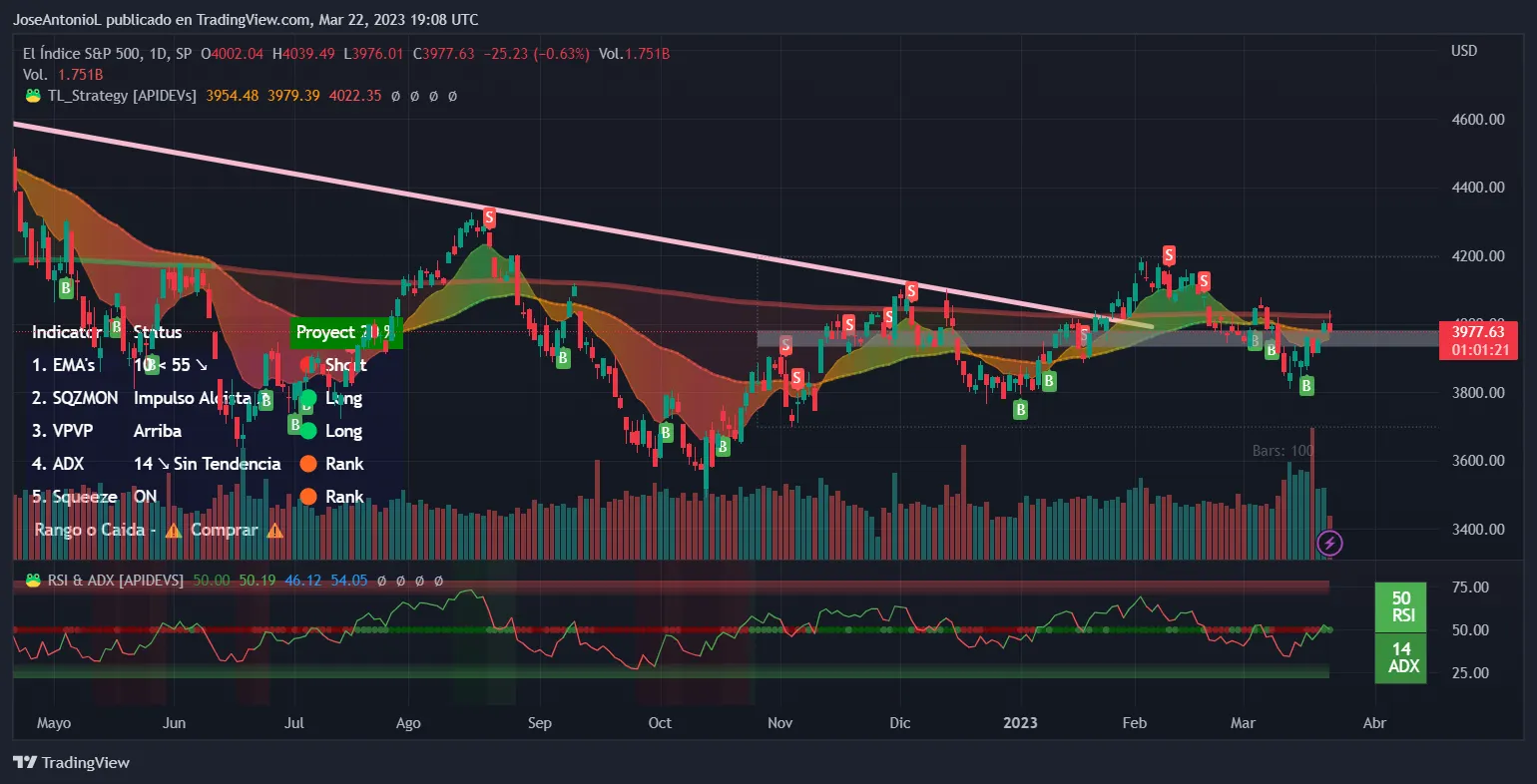Click the 4600.00 price axis label
Screen dimensions: 1537x784
(1478, 120)
